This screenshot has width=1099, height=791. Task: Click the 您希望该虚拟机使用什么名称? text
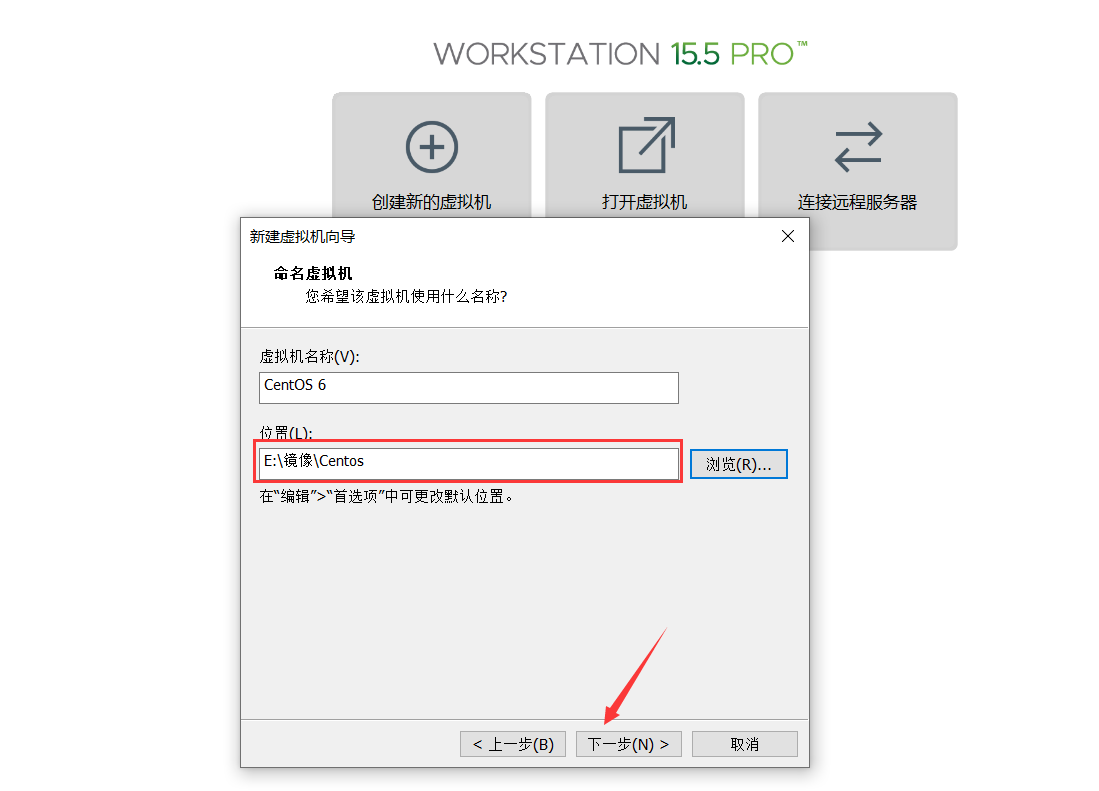pyautogui.click(x=406, y=296)
